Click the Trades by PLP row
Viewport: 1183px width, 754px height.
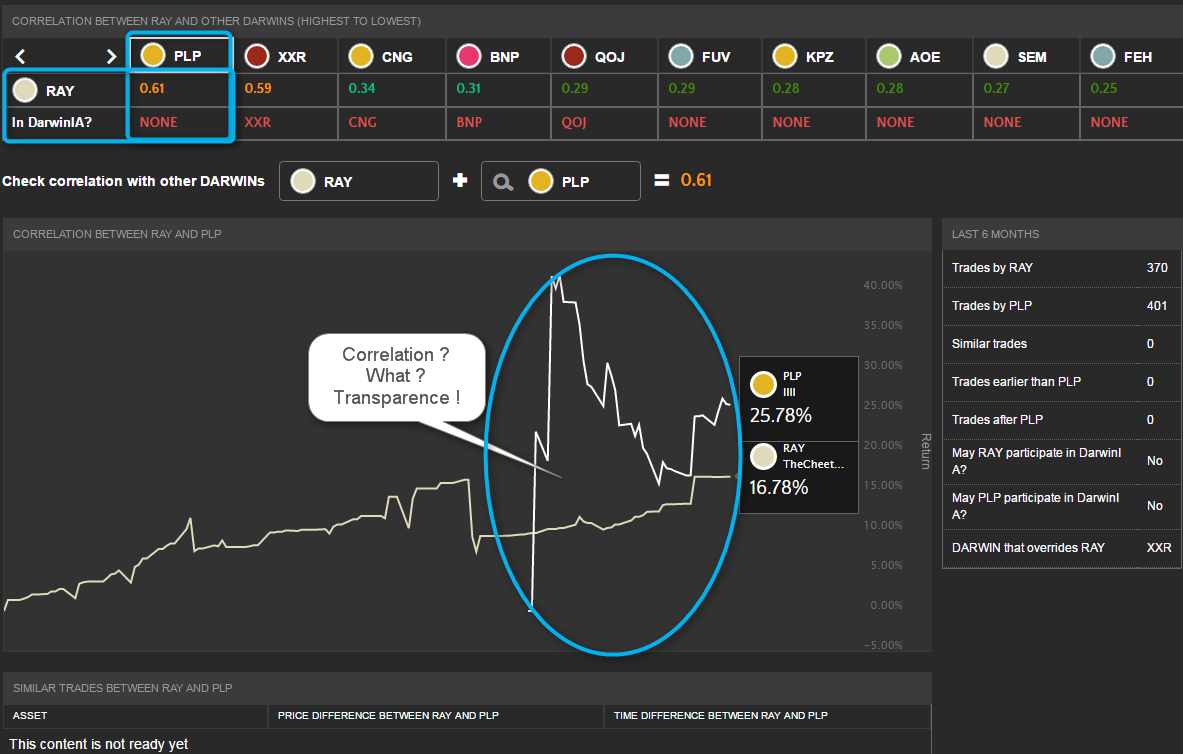(x=1062, y=306)
